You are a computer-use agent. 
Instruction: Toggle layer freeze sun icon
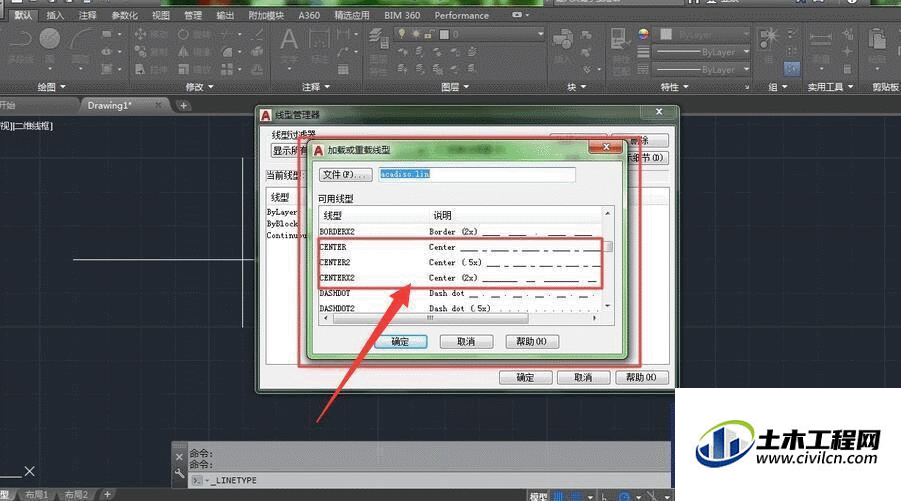[415, 34]
